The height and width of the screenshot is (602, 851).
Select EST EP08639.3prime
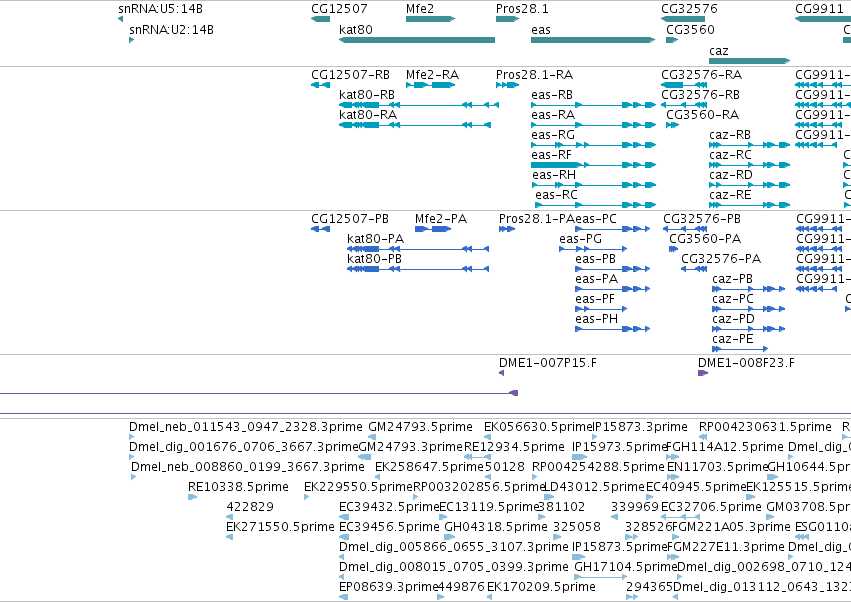389,587
